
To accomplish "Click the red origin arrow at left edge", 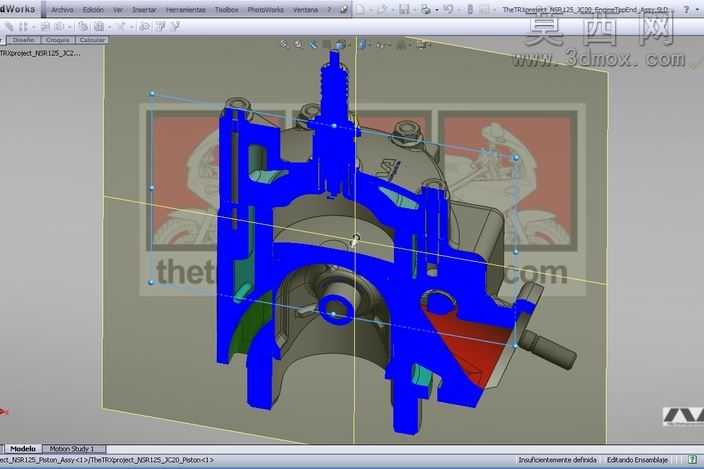I will pos(4,411).
